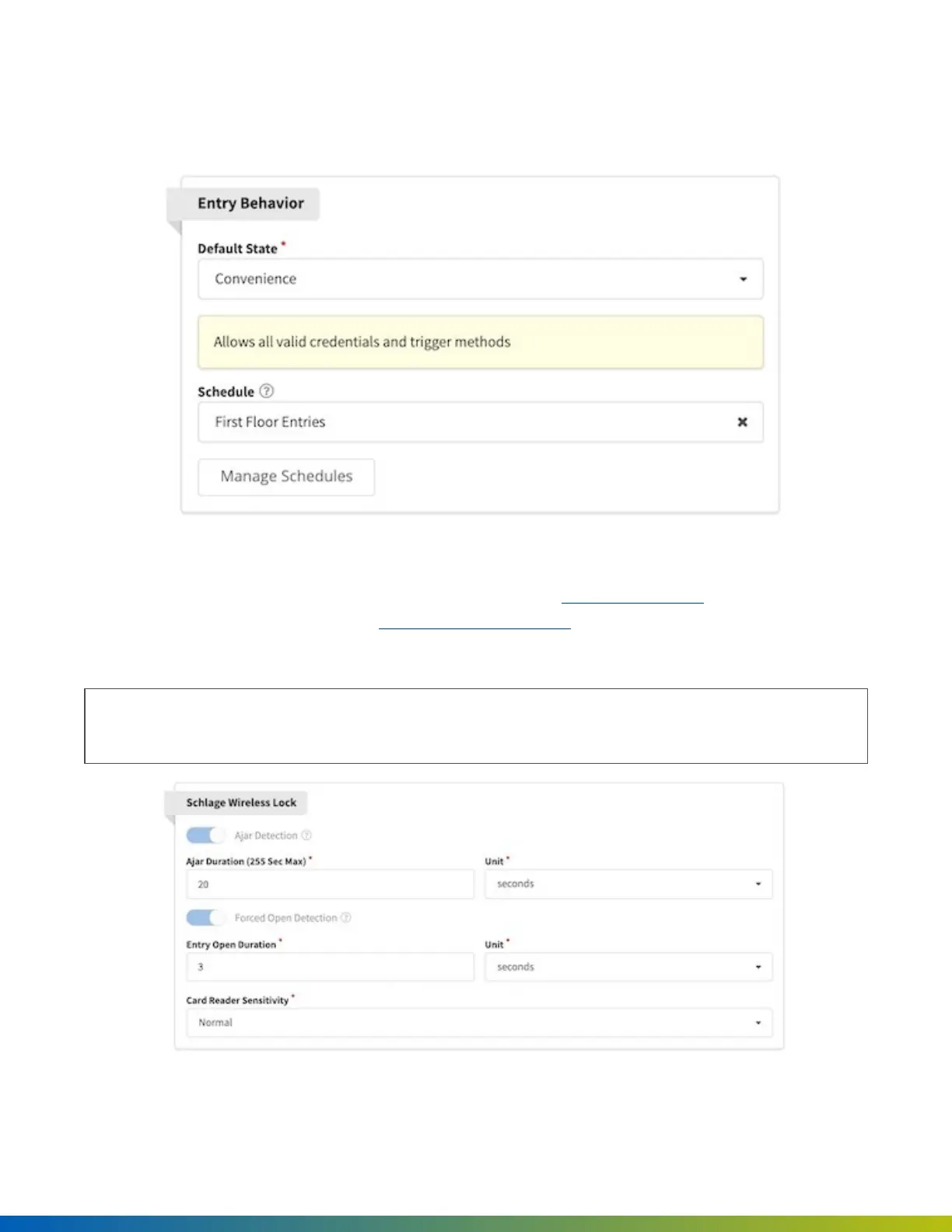
Task: Click the Manage Schedules button
Action: click(x=286, y=477)
